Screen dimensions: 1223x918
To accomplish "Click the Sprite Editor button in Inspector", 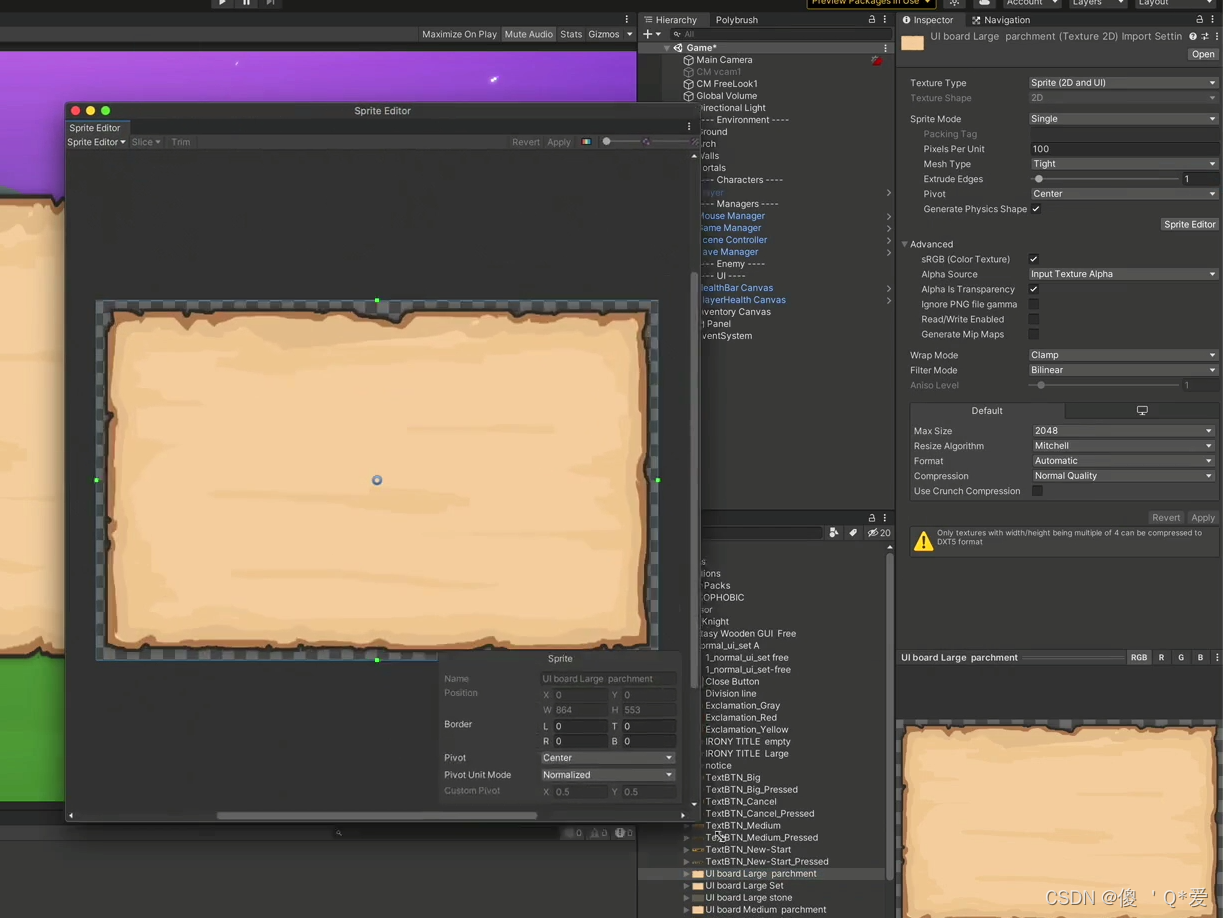I will point(1189,225).
